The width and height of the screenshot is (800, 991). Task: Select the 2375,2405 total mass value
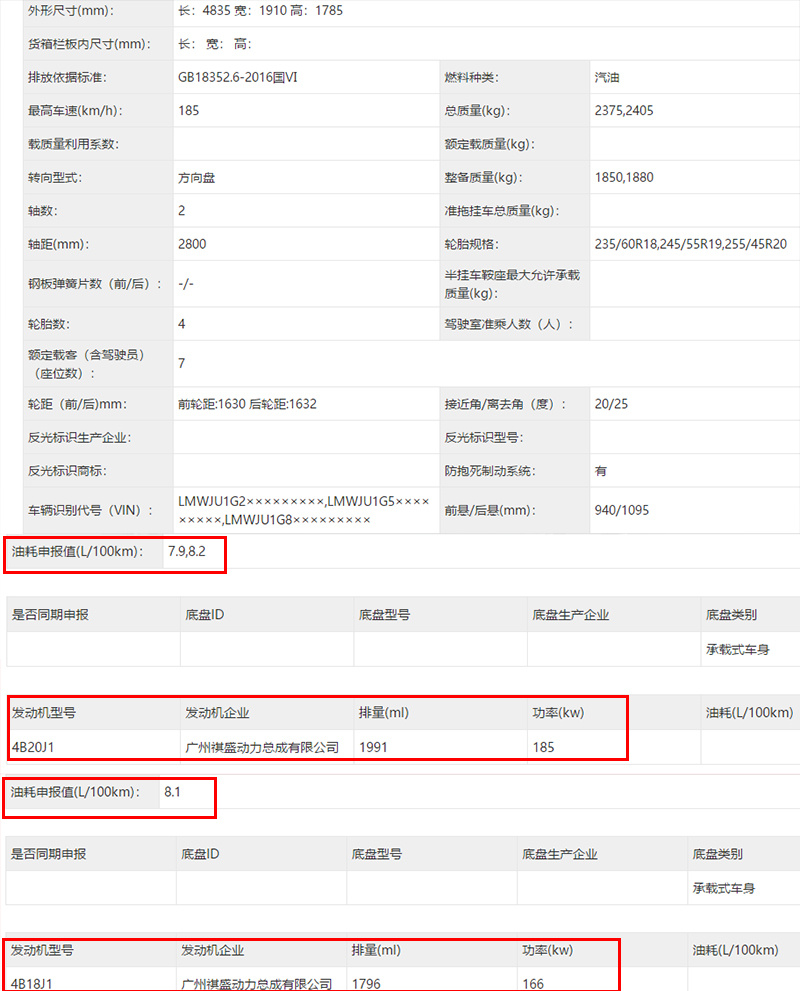[x=624, y=111]
